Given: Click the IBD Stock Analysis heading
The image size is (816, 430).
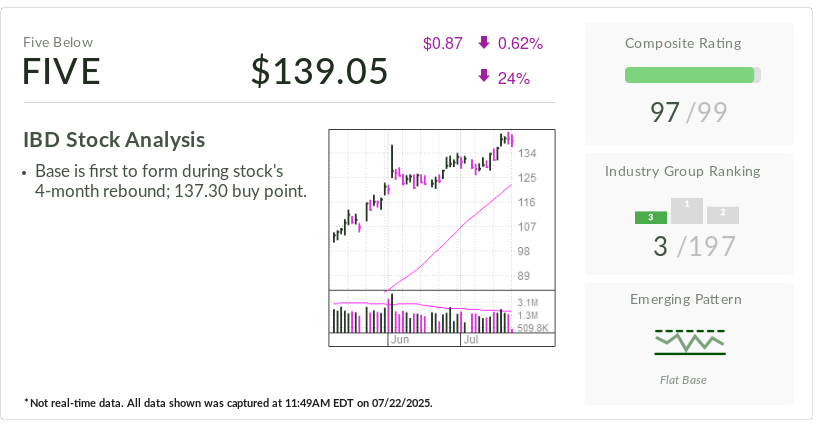Looking at the screenshot, I should (x=114, y=139).
